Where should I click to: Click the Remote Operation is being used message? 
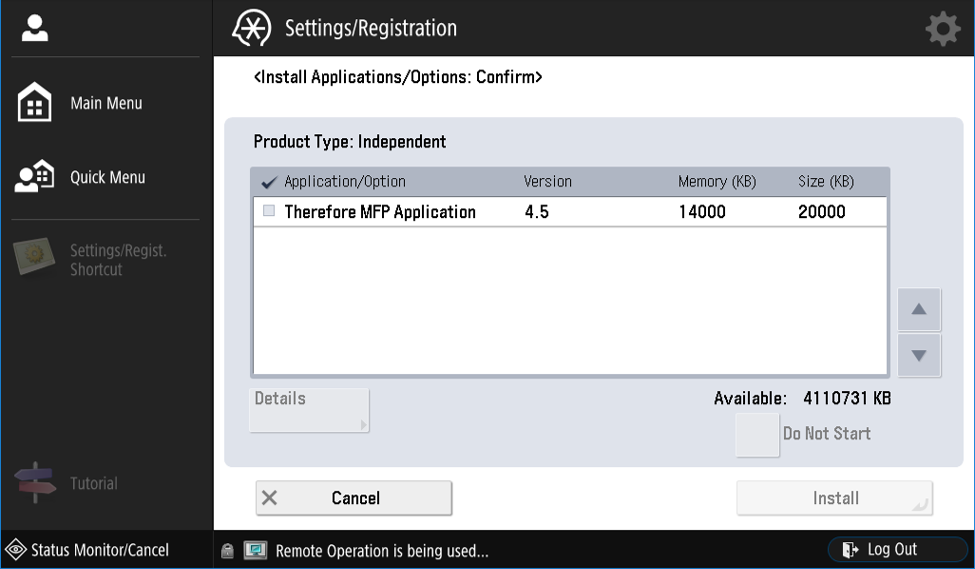coord(382,551)
